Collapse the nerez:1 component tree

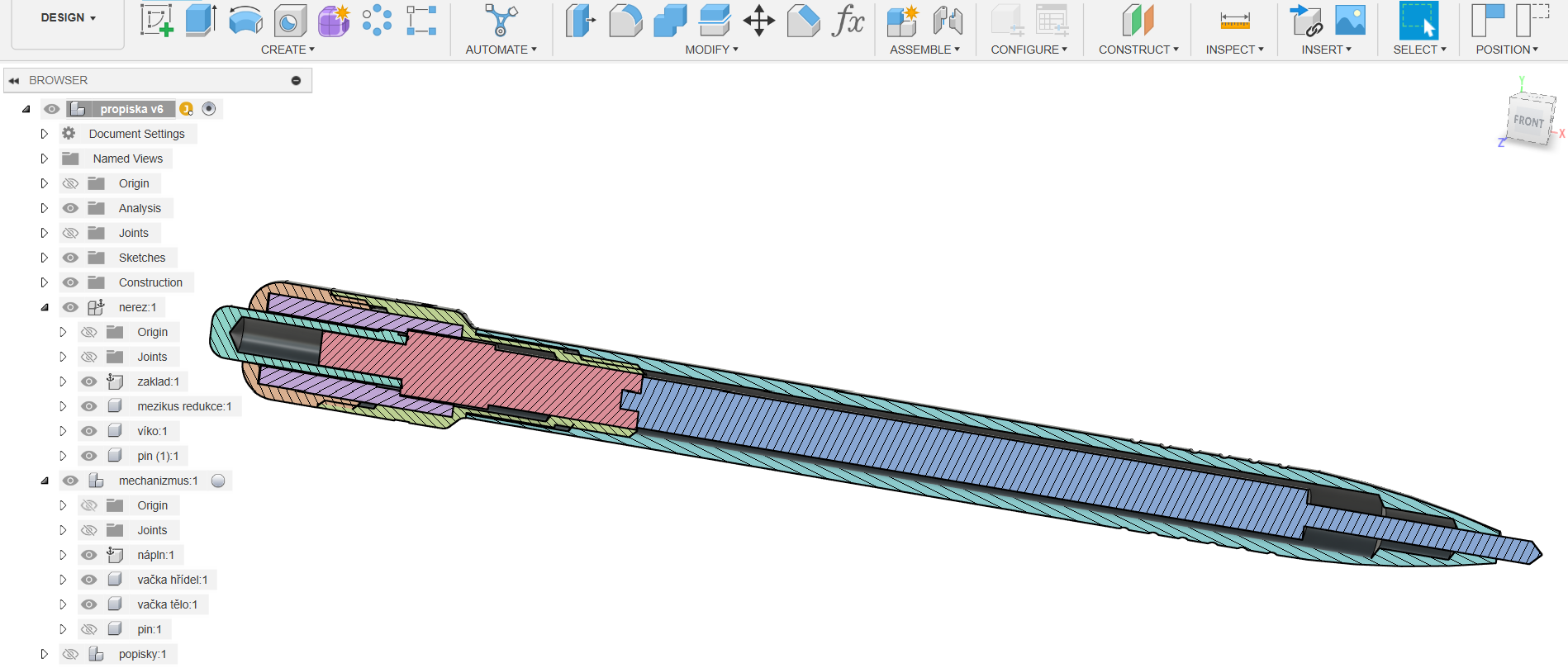[45, 307]
